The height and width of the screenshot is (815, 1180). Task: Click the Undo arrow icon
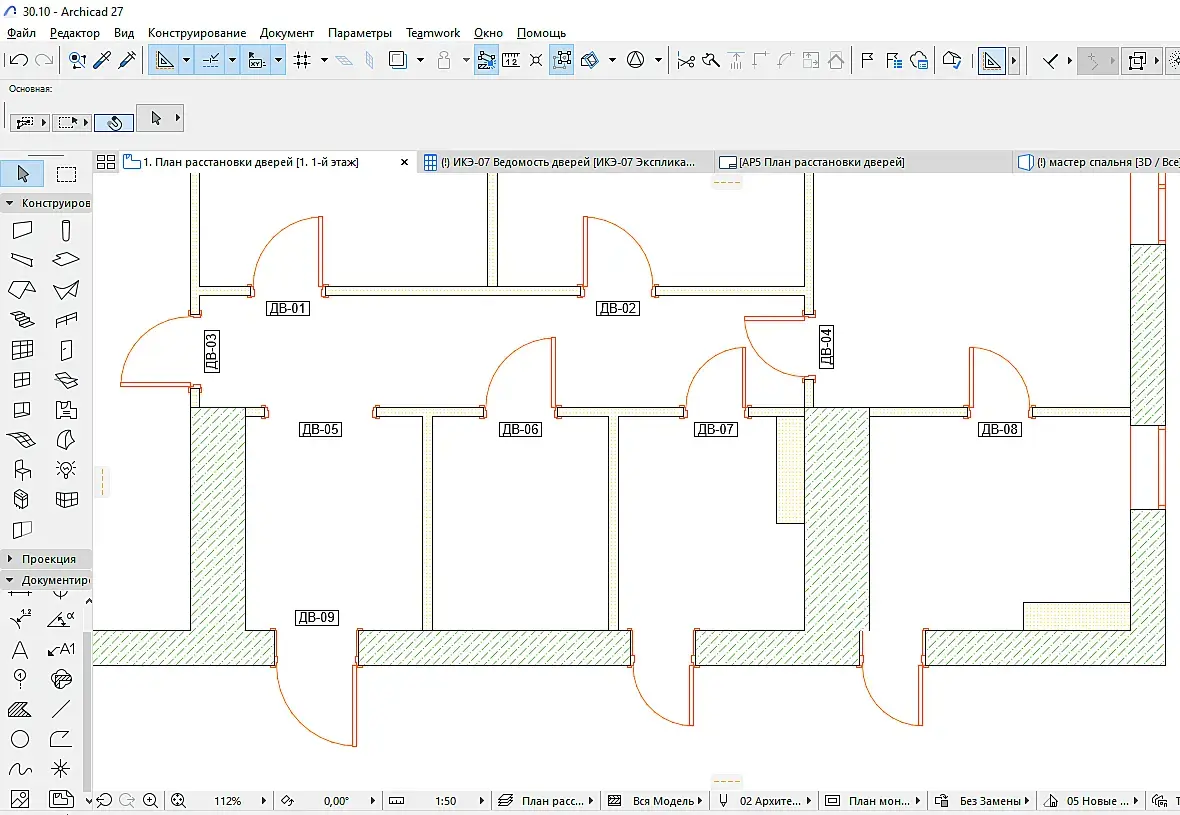pyautogui.click(x=18, y=61)
